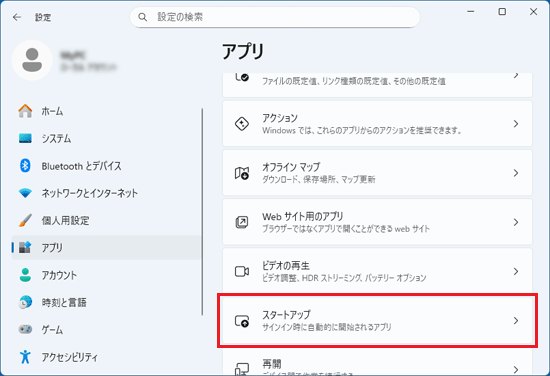Open ホーム in the sidebar
550x376 pixels.
coord(52,111)
